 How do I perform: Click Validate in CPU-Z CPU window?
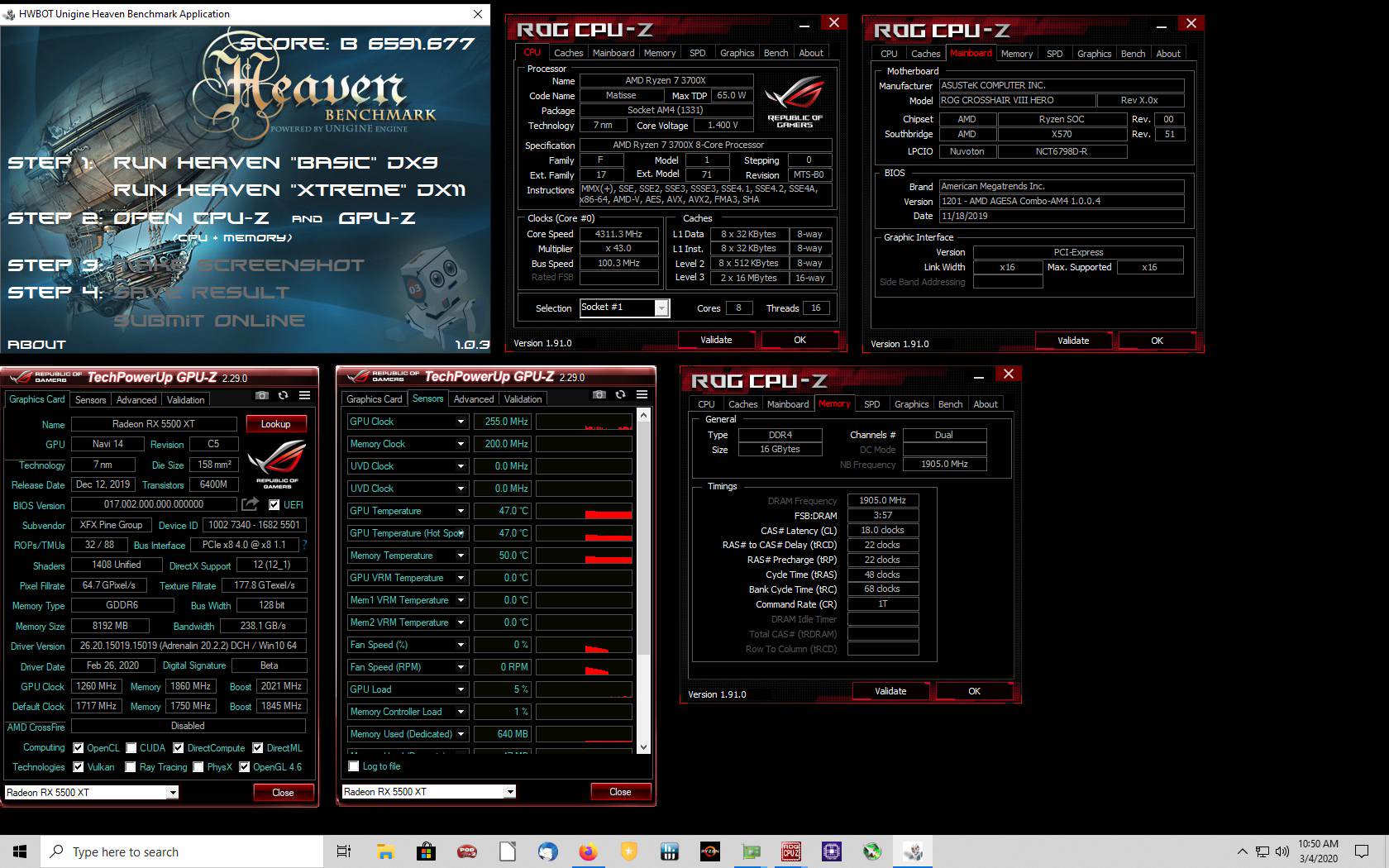coord(716,340)
